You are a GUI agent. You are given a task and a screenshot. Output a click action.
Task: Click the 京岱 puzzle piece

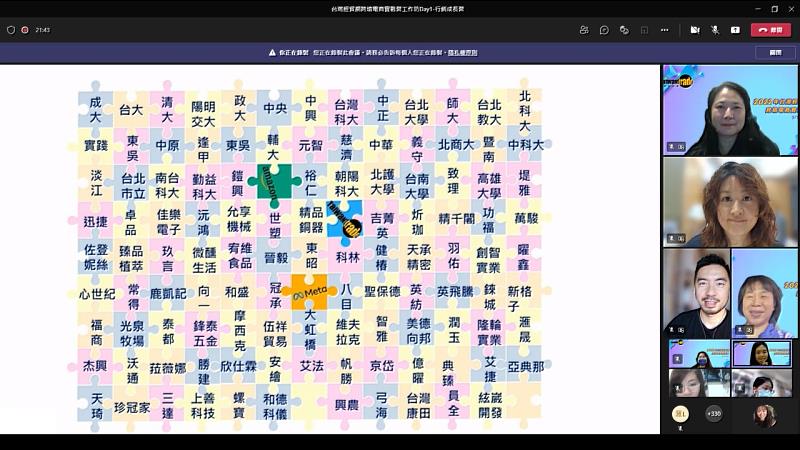coord(382,366)
